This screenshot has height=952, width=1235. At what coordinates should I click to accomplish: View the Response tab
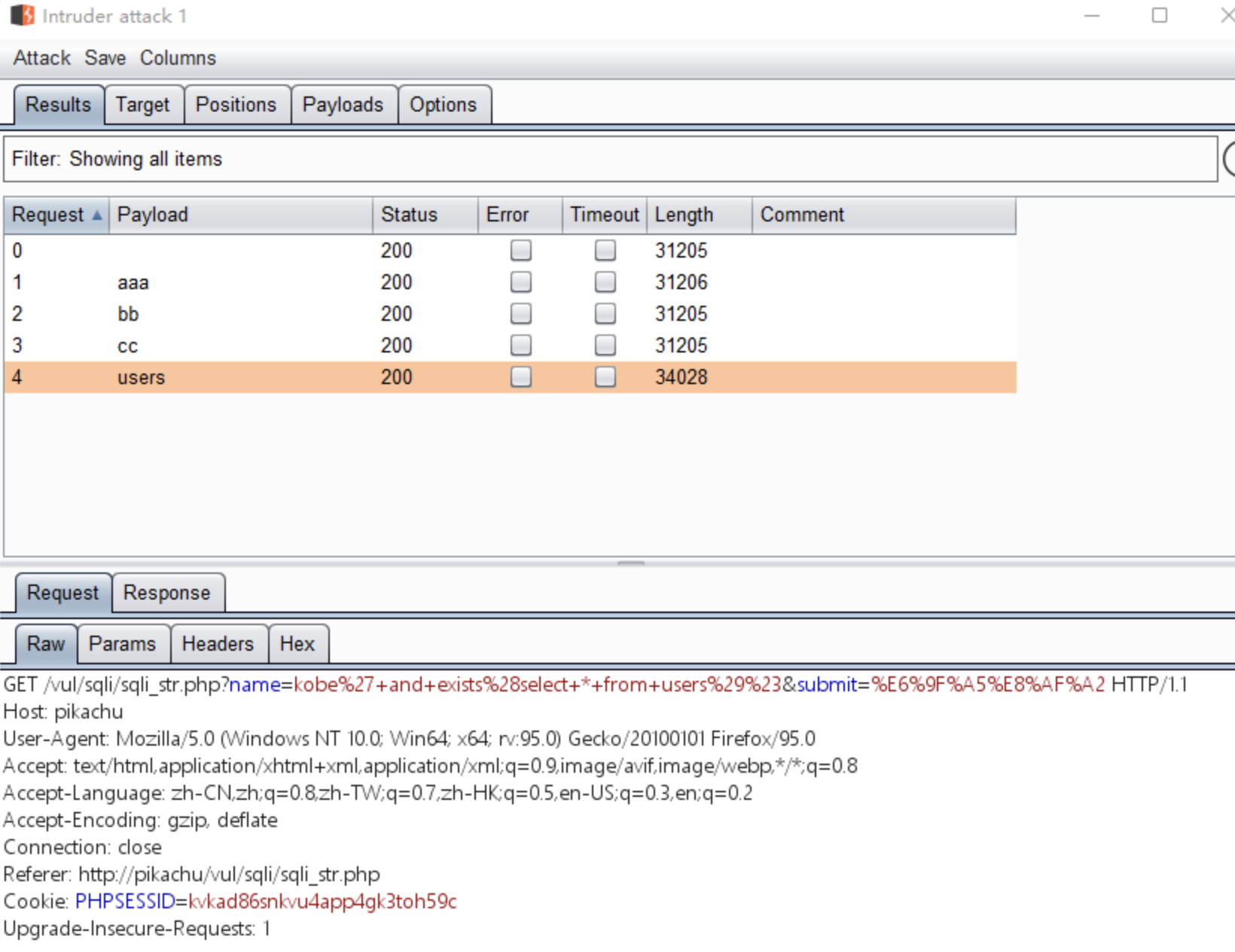tap(168, 593)
